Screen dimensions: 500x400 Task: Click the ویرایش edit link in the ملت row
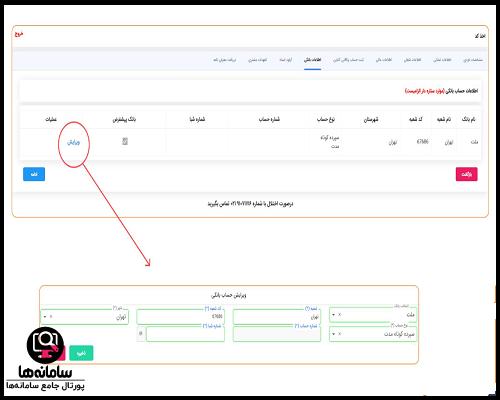tap(73, 142)
